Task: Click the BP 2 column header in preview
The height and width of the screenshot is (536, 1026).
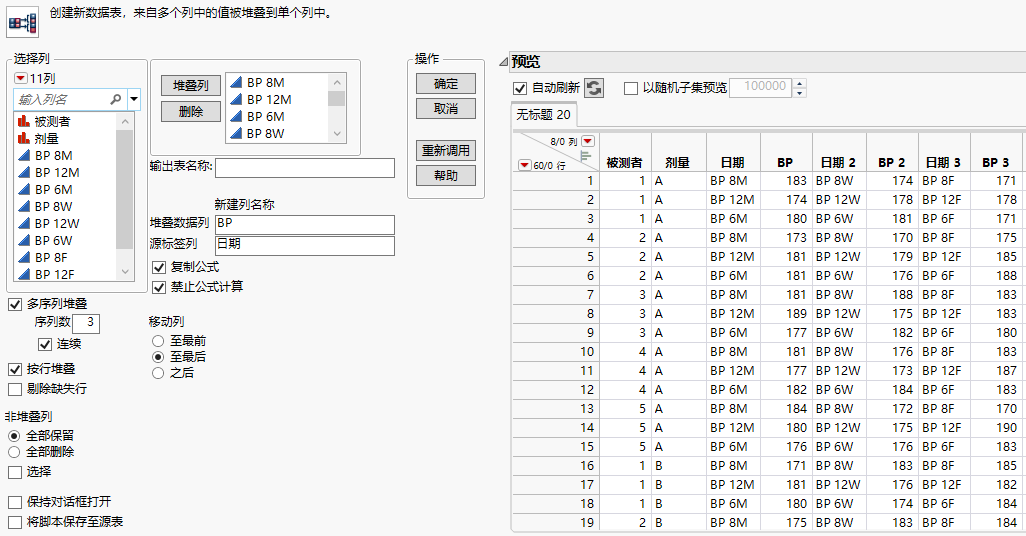Action: (892, 163)
